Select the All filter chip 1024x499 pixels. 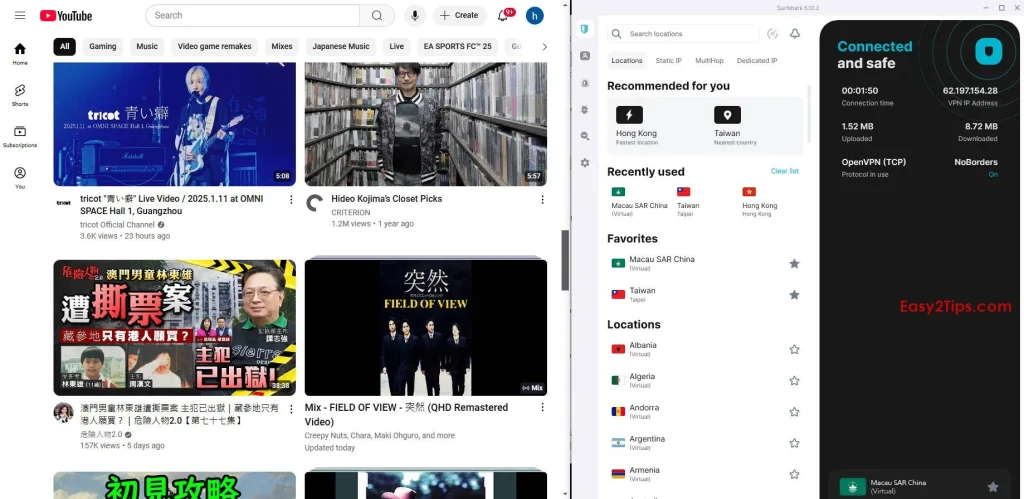[65, 46]
